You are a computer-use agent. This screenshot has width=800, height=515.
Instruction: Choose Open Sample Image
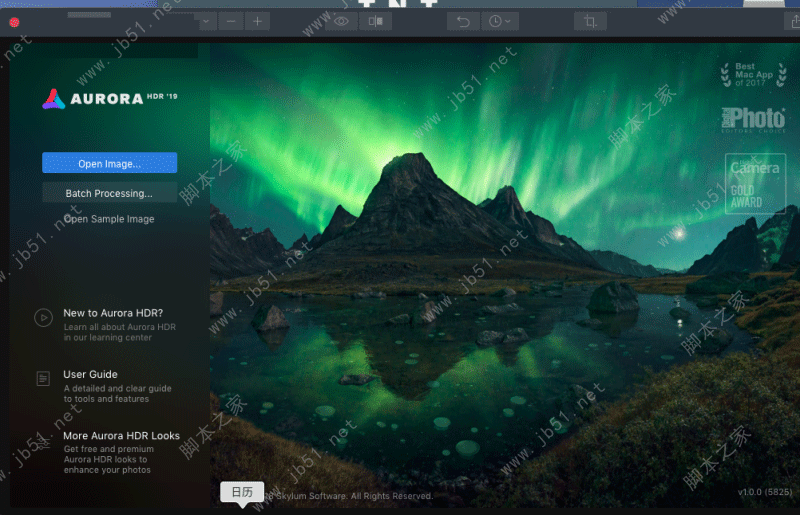(109, 219)
